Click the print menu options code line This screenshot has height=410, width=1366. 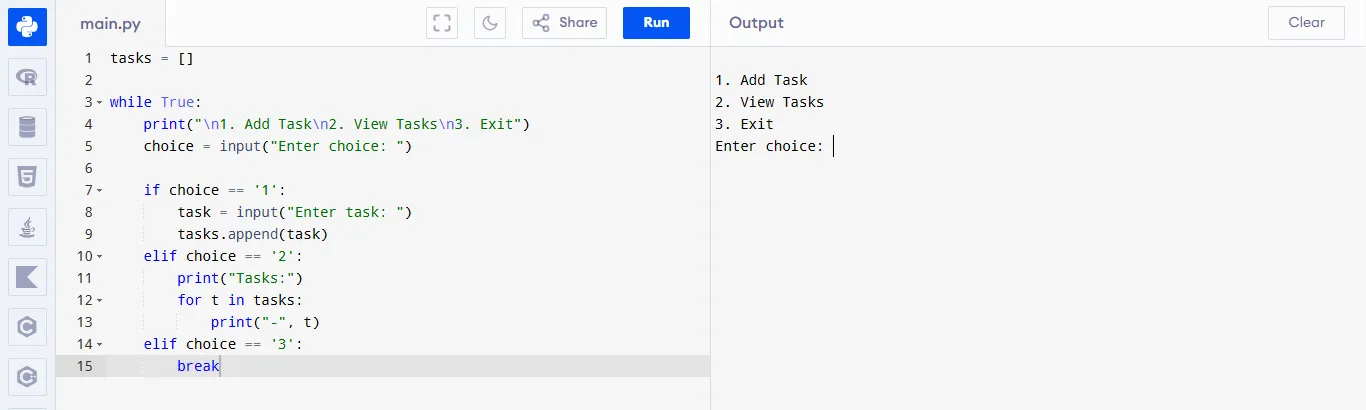[336, 124]
